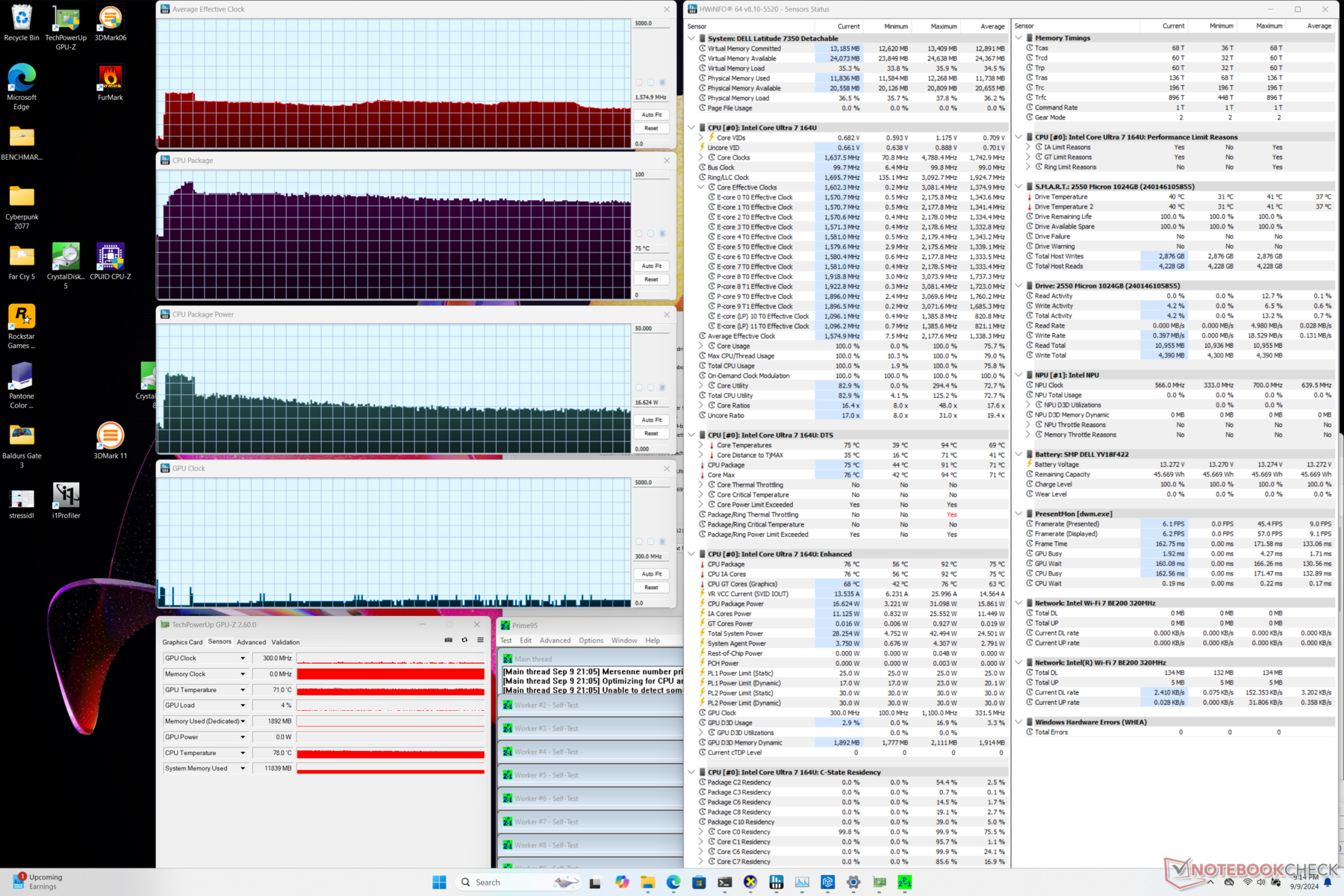This screenshot has height=896, width=1344.
Task: Select the Advanced tab in GPU-Z
Action: coord(251,642)
